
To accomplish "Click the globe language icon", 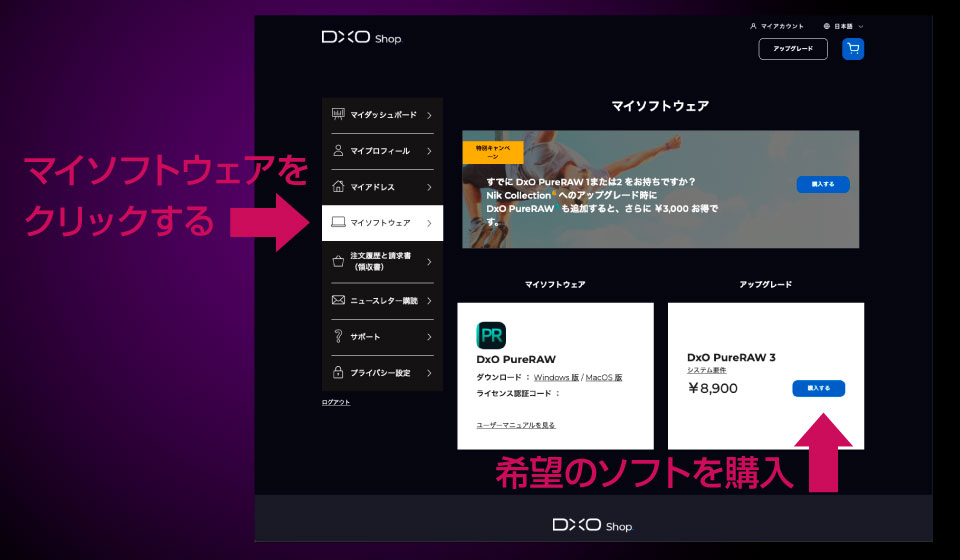I will (827, 26).
